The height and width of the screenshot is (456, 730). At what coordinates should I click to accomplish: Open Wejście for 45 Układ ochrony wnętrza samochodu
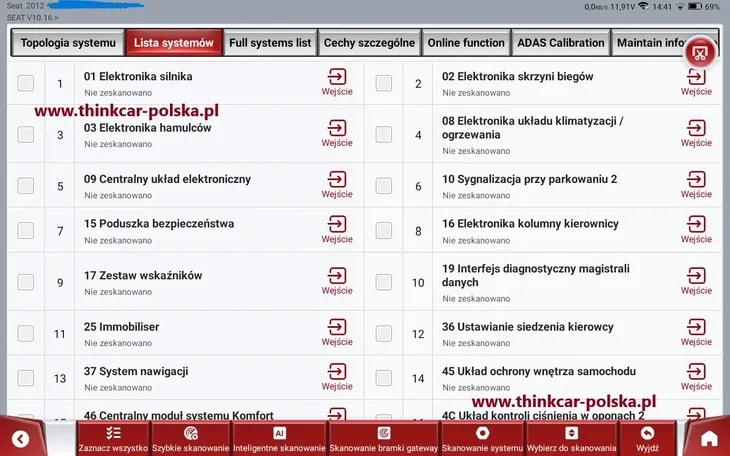pyautogui.click(x=696, y=377)
